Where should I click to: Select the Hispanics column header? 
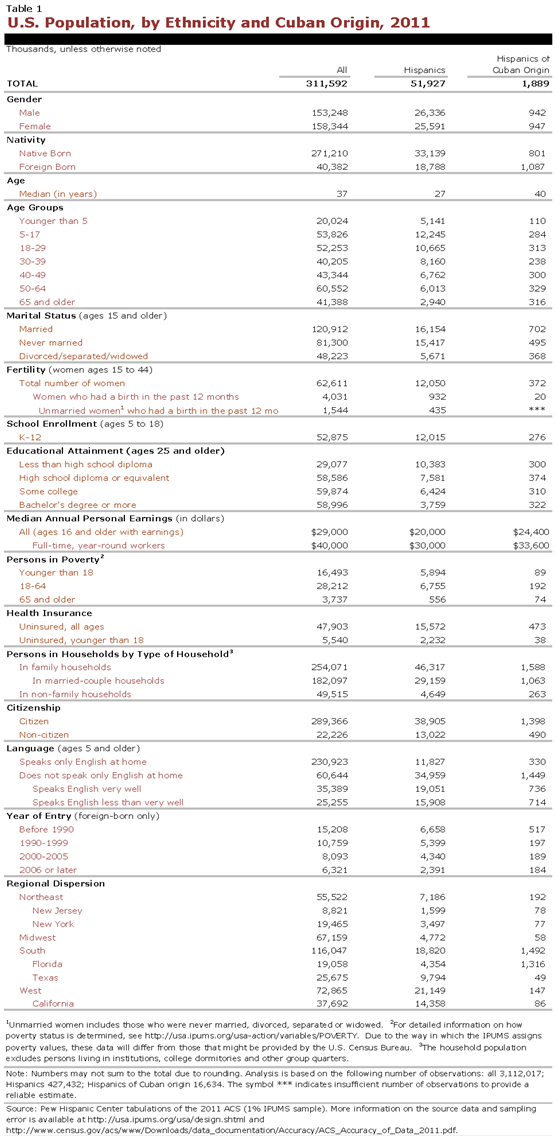coord(425,70)
